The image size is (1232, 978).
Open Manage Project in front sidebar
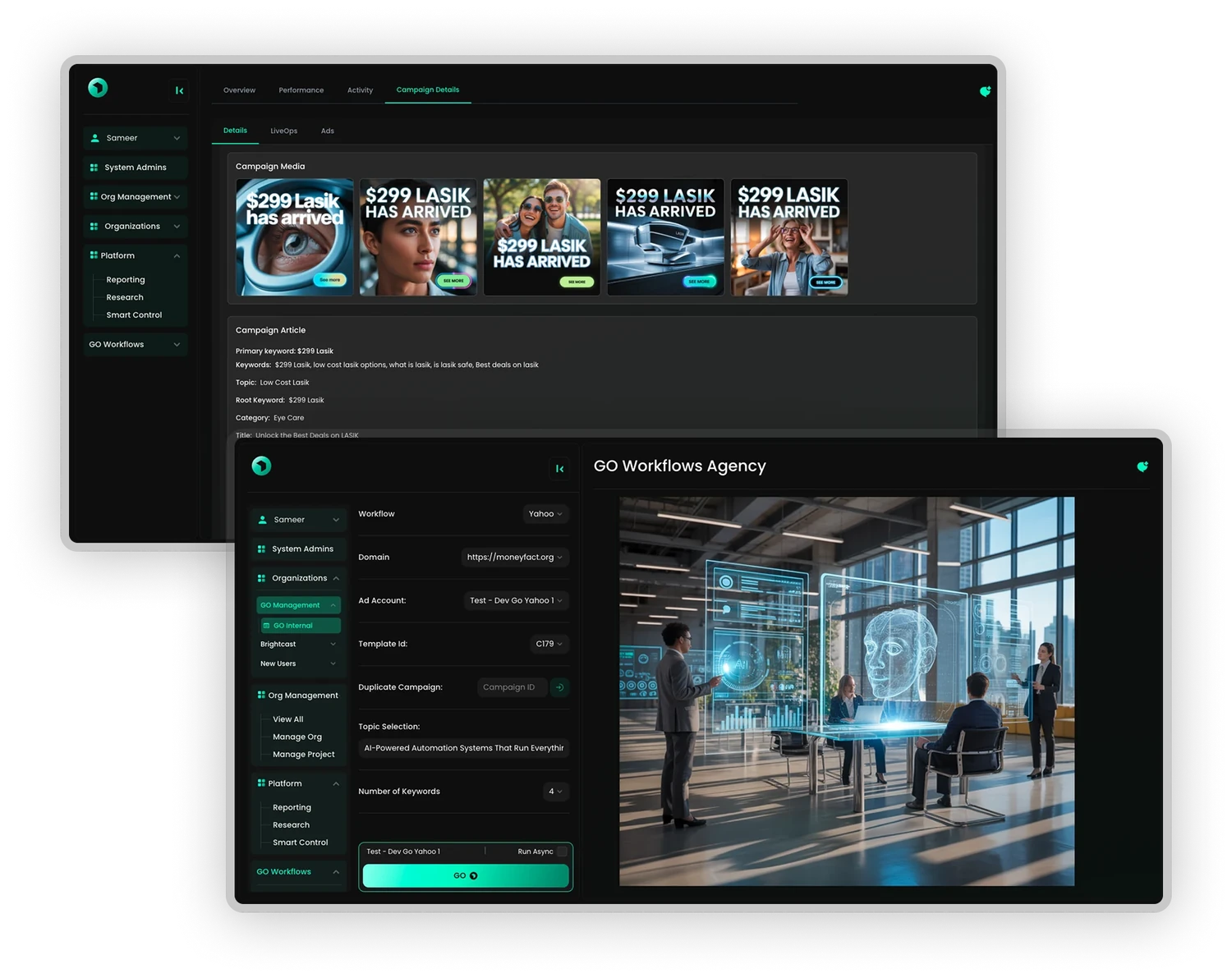coord(304,755)
